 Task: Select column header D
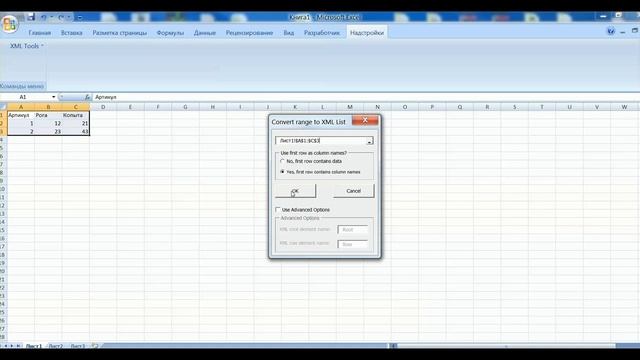click(103, 107)
